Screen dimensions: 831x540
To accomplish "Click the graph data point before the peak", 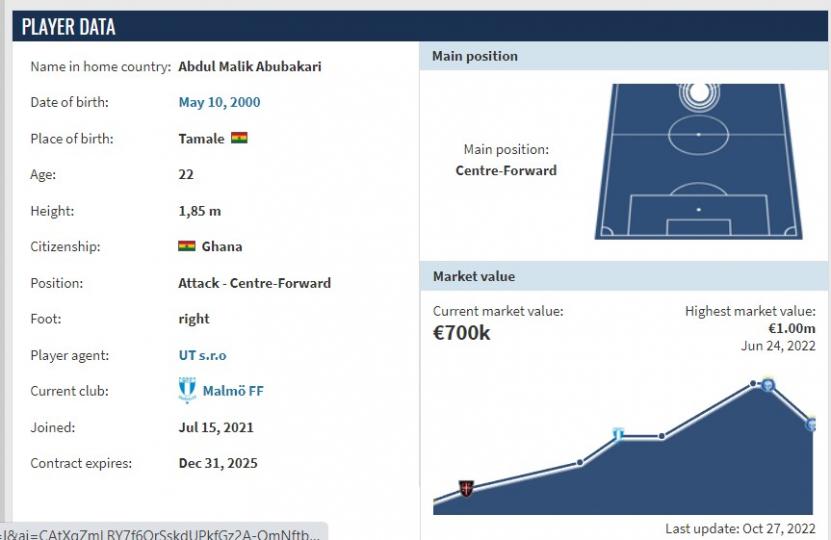I will tap(753, 383).
